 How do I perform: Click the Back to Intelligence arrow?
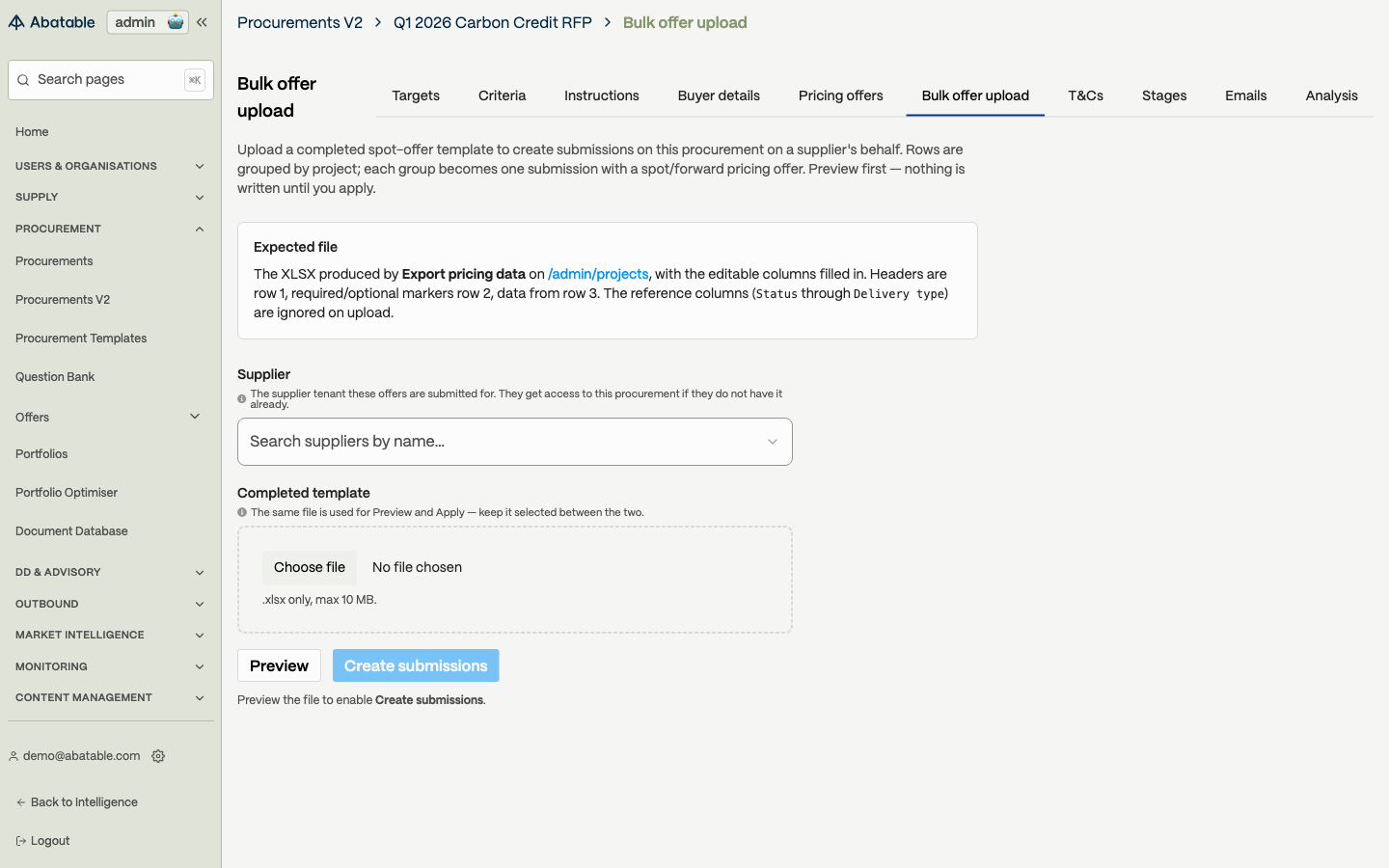pyautogui.click(x=20, y=802)
